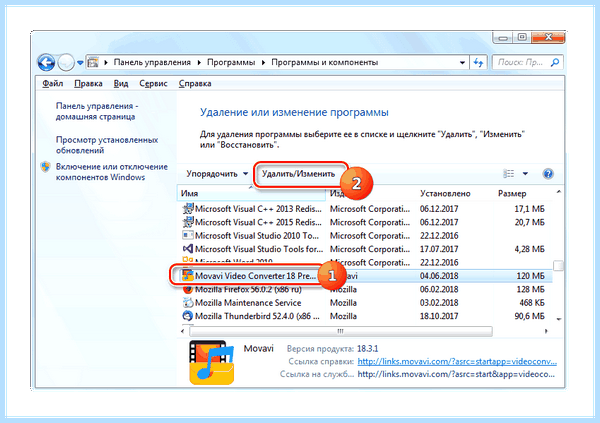Image resolution: width=600 pixels, height=423 pixels.
Task: Click the horizontal scrollbar left arrow
Action: coord(183,331)
